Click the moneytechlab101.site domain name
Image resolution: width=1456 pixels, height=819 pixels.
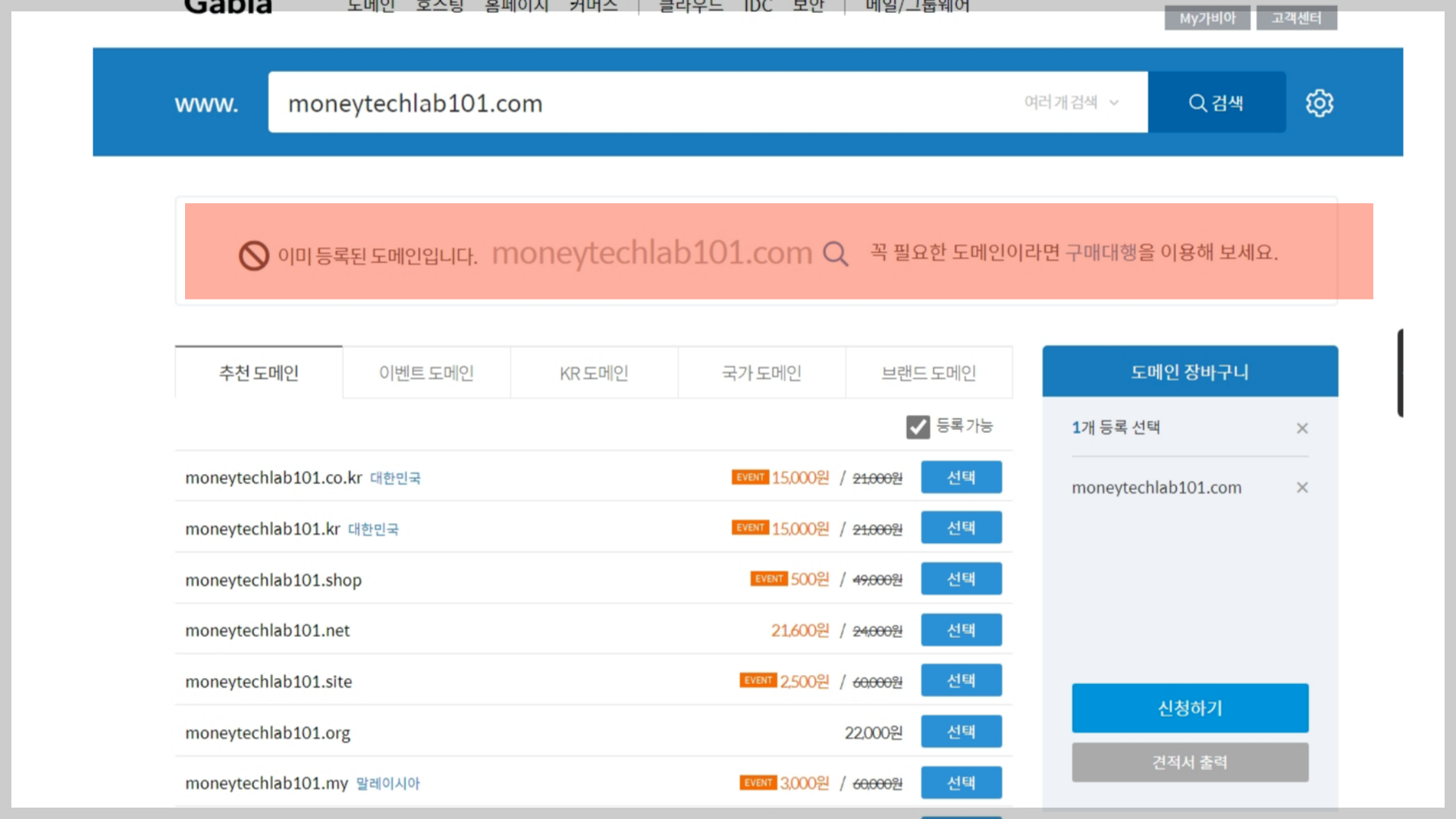(268, 682)
